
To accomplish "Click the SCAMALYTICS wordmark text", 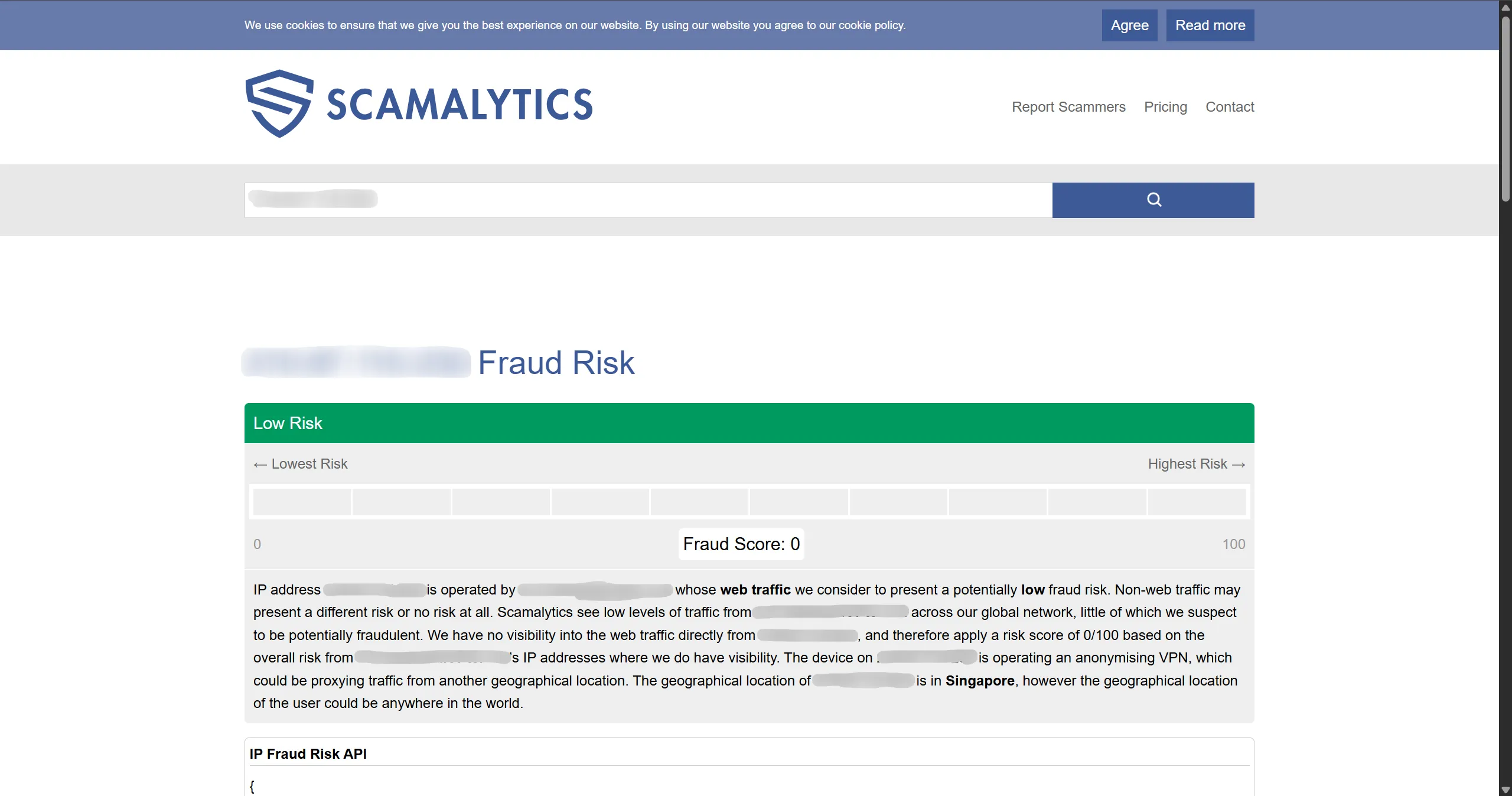I will (x=460, y=105).
